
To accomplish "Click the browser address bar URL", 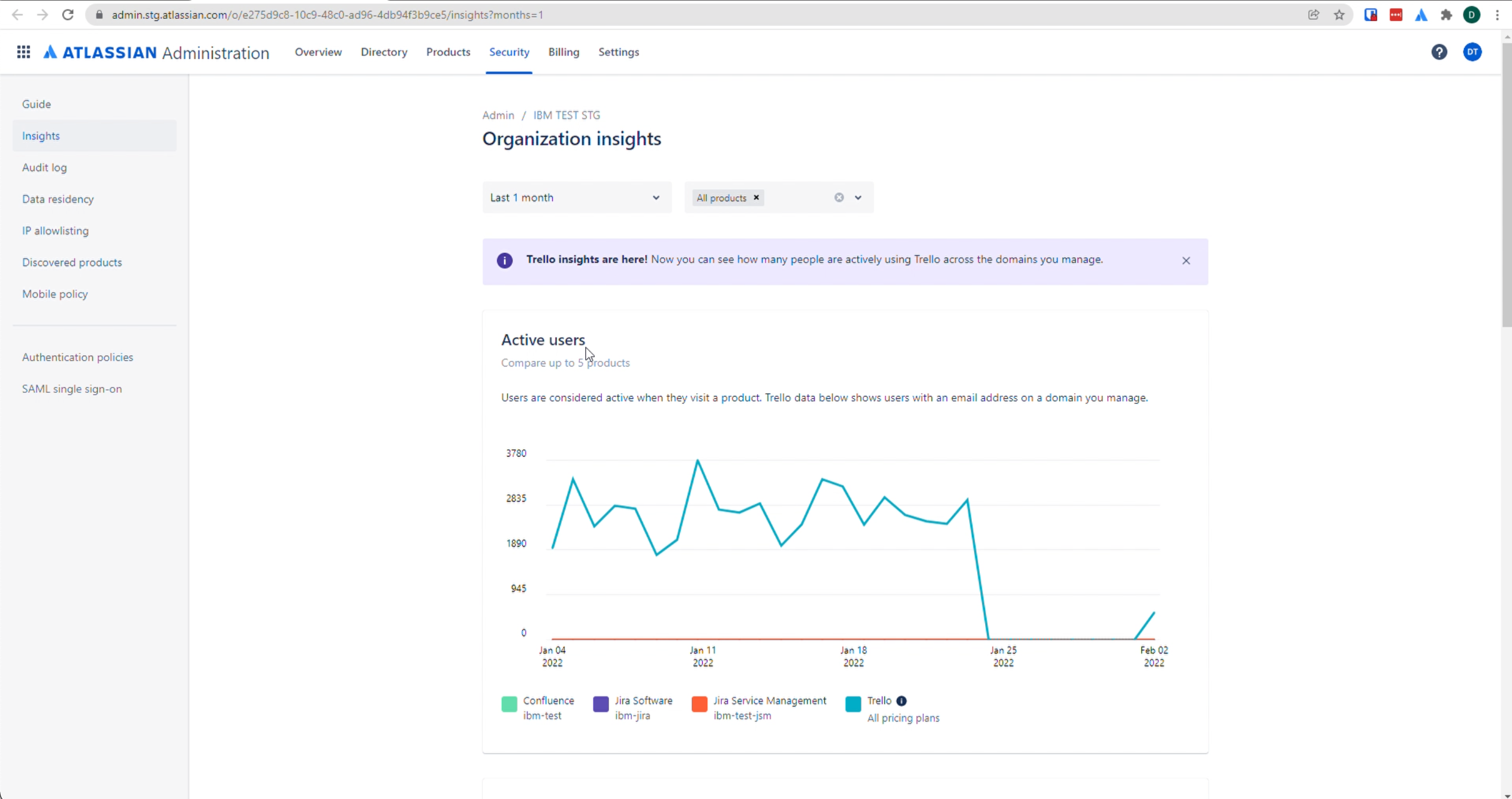I will [x=327, y=15].
